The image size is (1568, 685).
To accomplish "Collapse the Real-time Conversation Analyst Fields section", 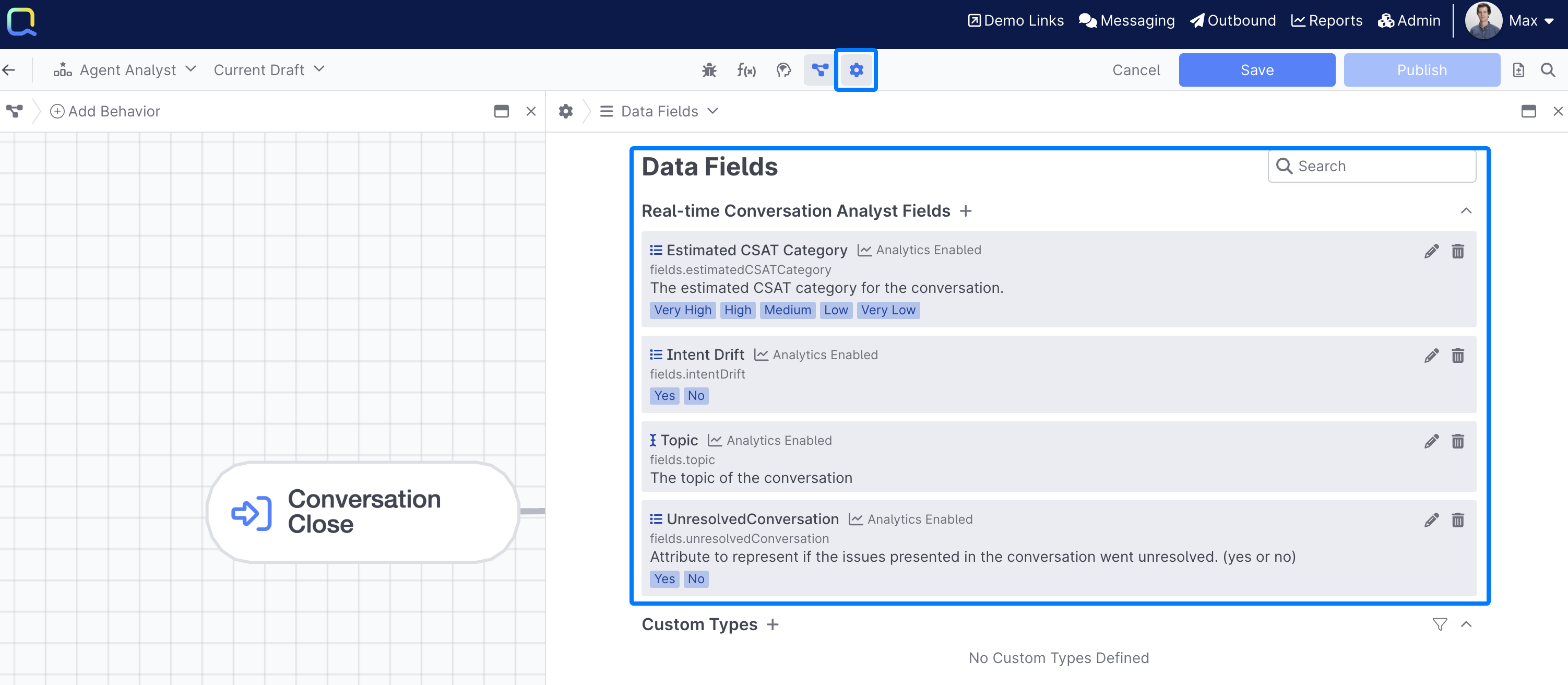I will [x=1466, y=211].
